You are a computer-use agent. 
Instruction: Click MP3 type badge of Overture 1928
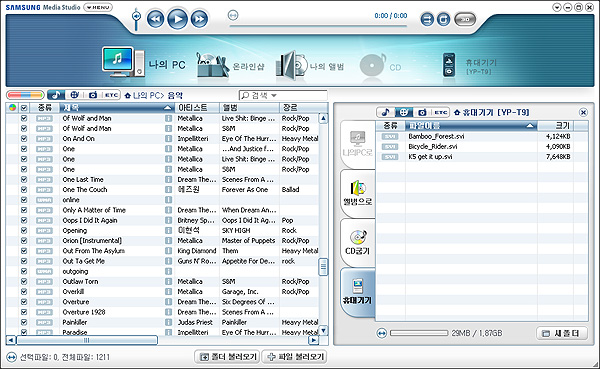click(x=44, y=312)
